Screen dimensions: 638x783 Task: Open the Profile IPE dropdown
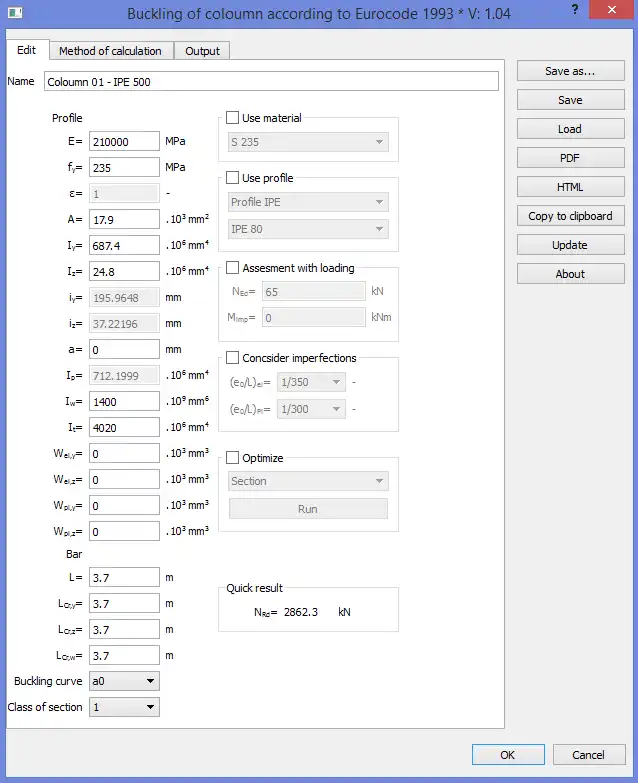pos(308,202)
